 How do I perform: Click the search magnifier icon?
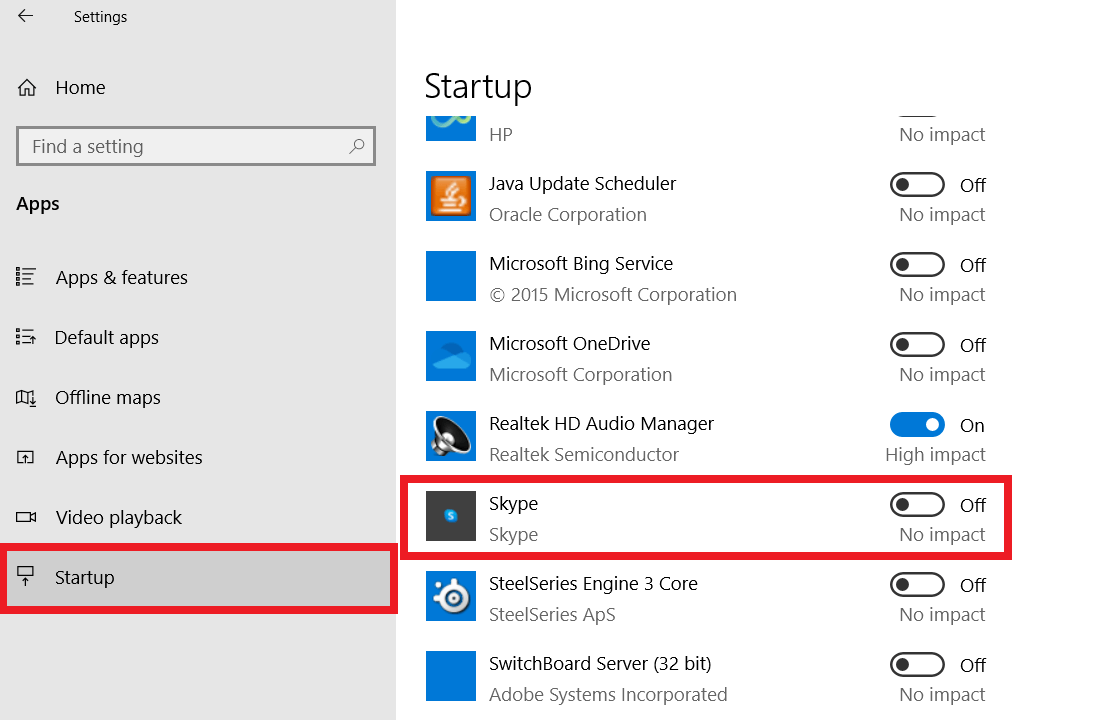pos(357,146)
